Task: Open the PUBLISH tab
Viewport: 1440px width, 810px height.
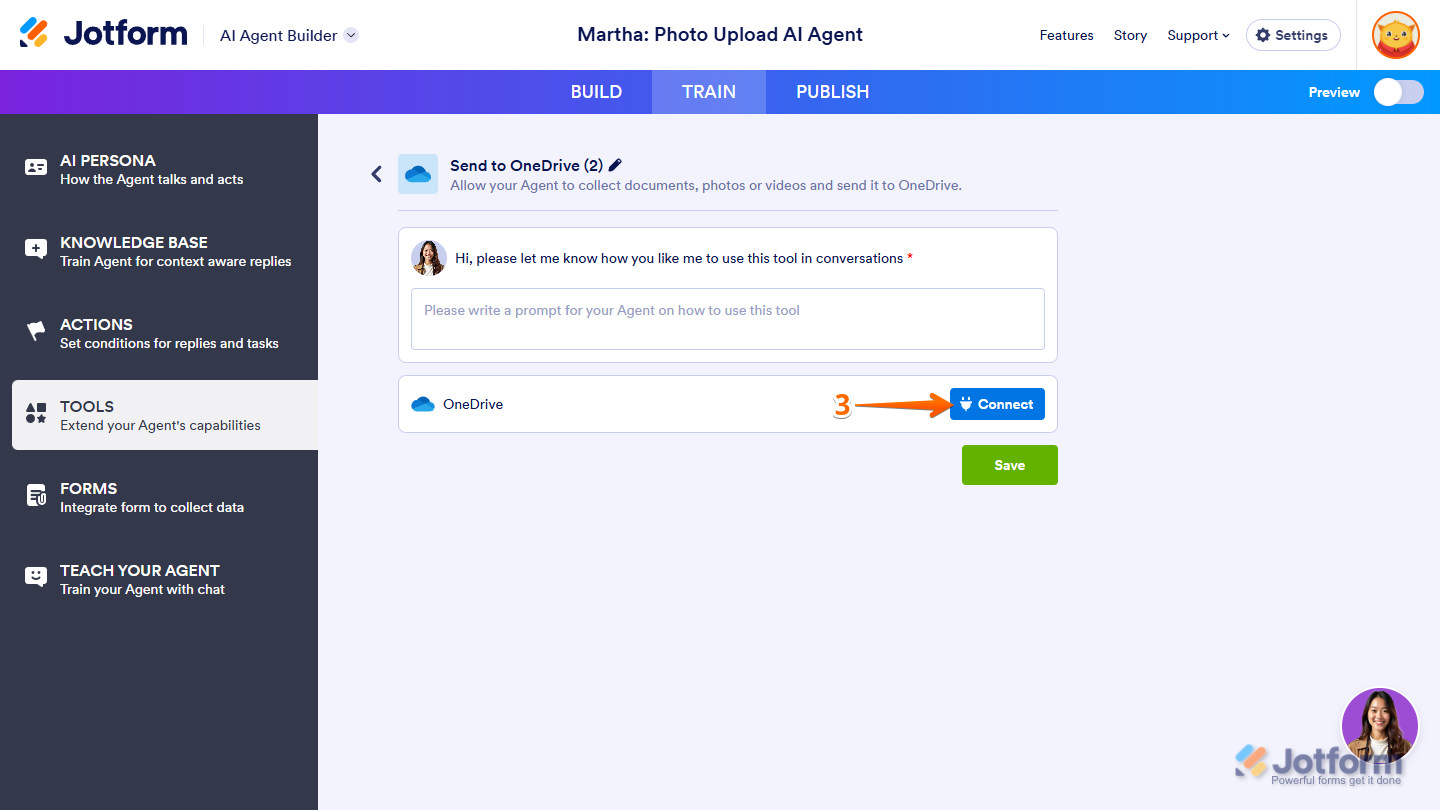Action: 833,92
